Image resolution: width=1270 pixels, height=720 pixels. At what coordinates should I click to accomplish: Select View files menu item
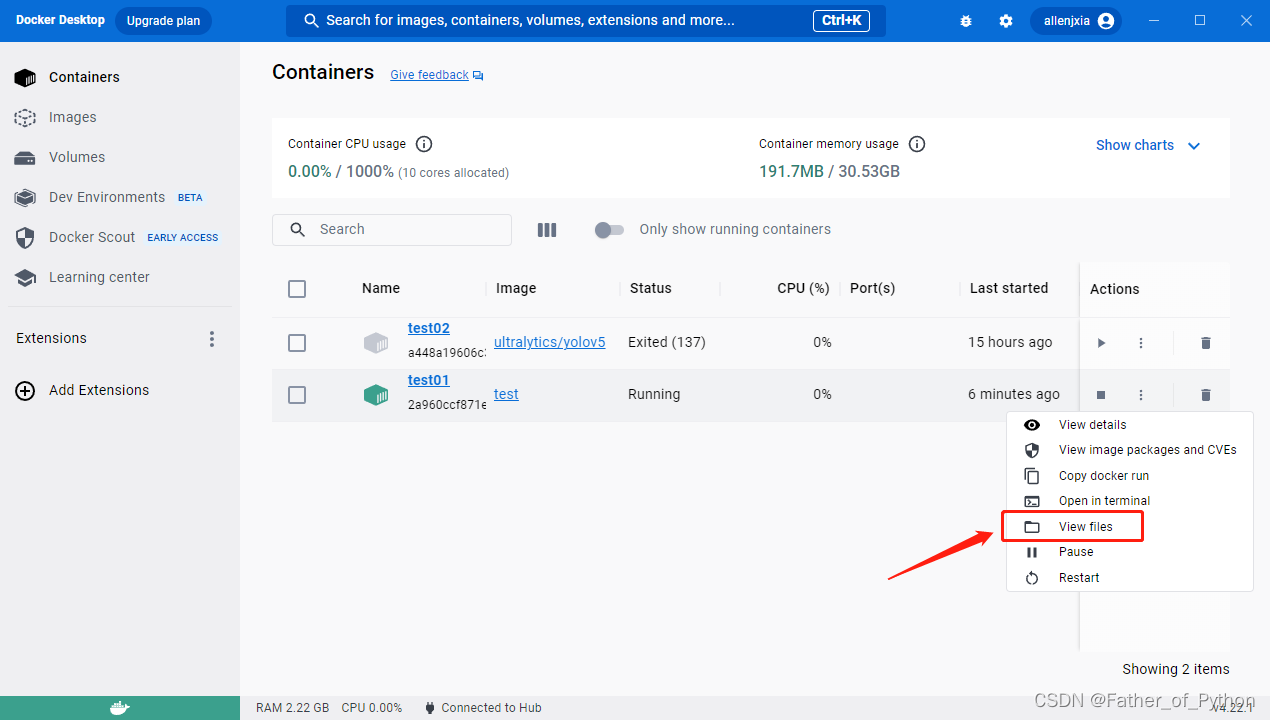coord(1129,527)
